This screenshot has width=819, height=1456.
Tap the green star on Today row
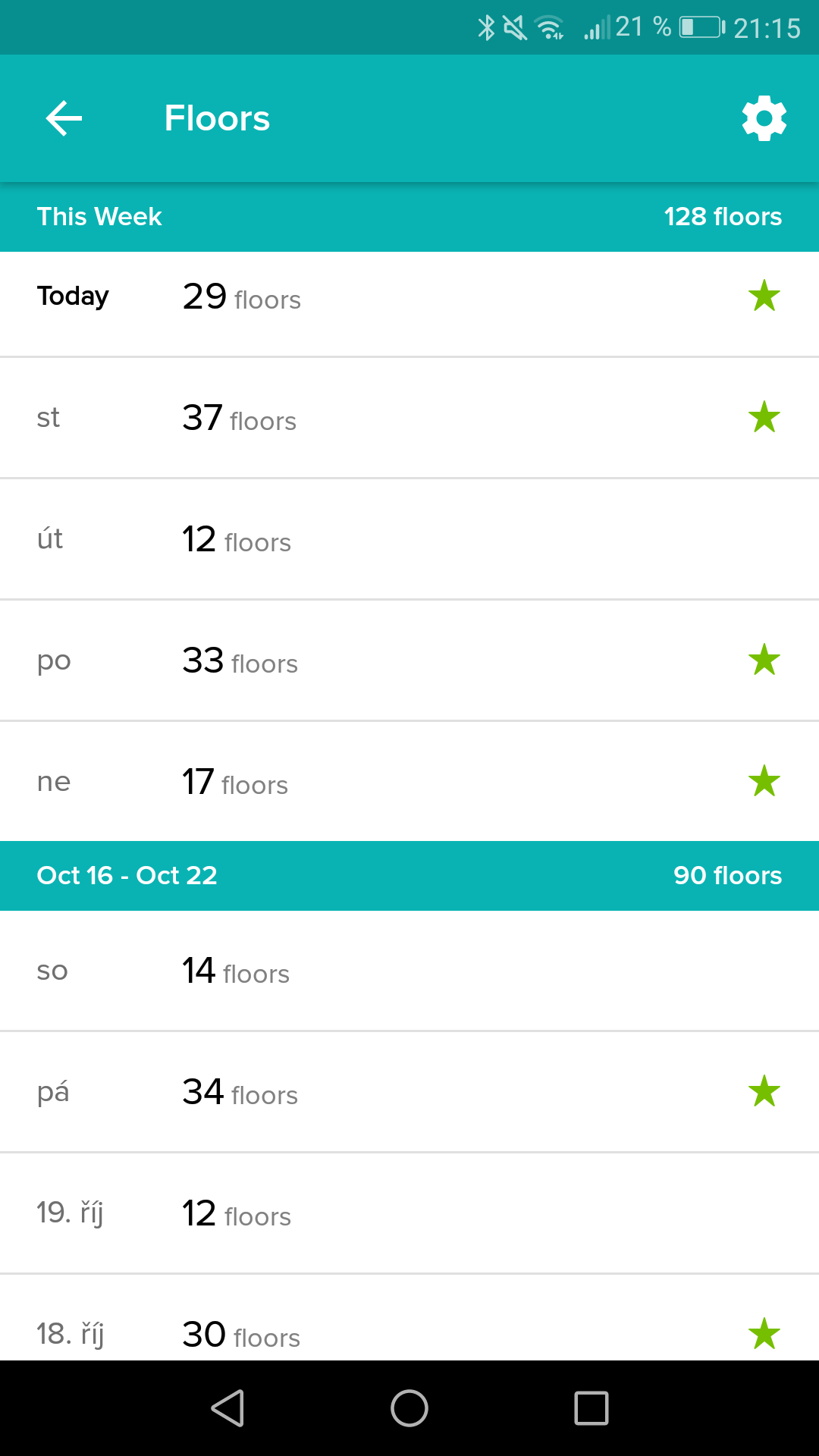[x=764, y=296]
